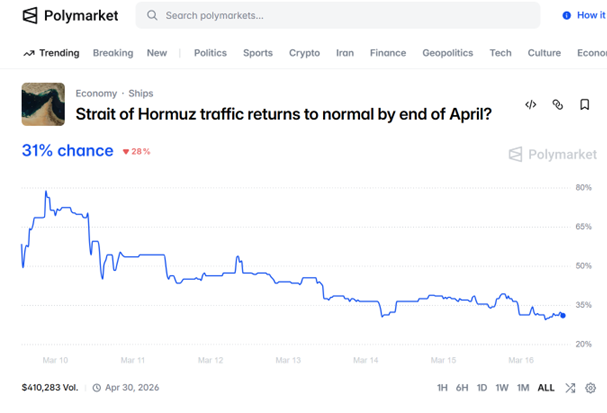Click the Search polymarkets input field

pos(340,16)
